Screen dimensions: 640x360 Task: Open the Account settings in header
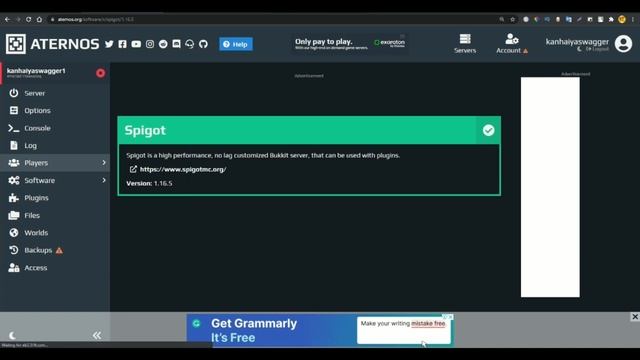pyautogui.click(x=511, y=44)
